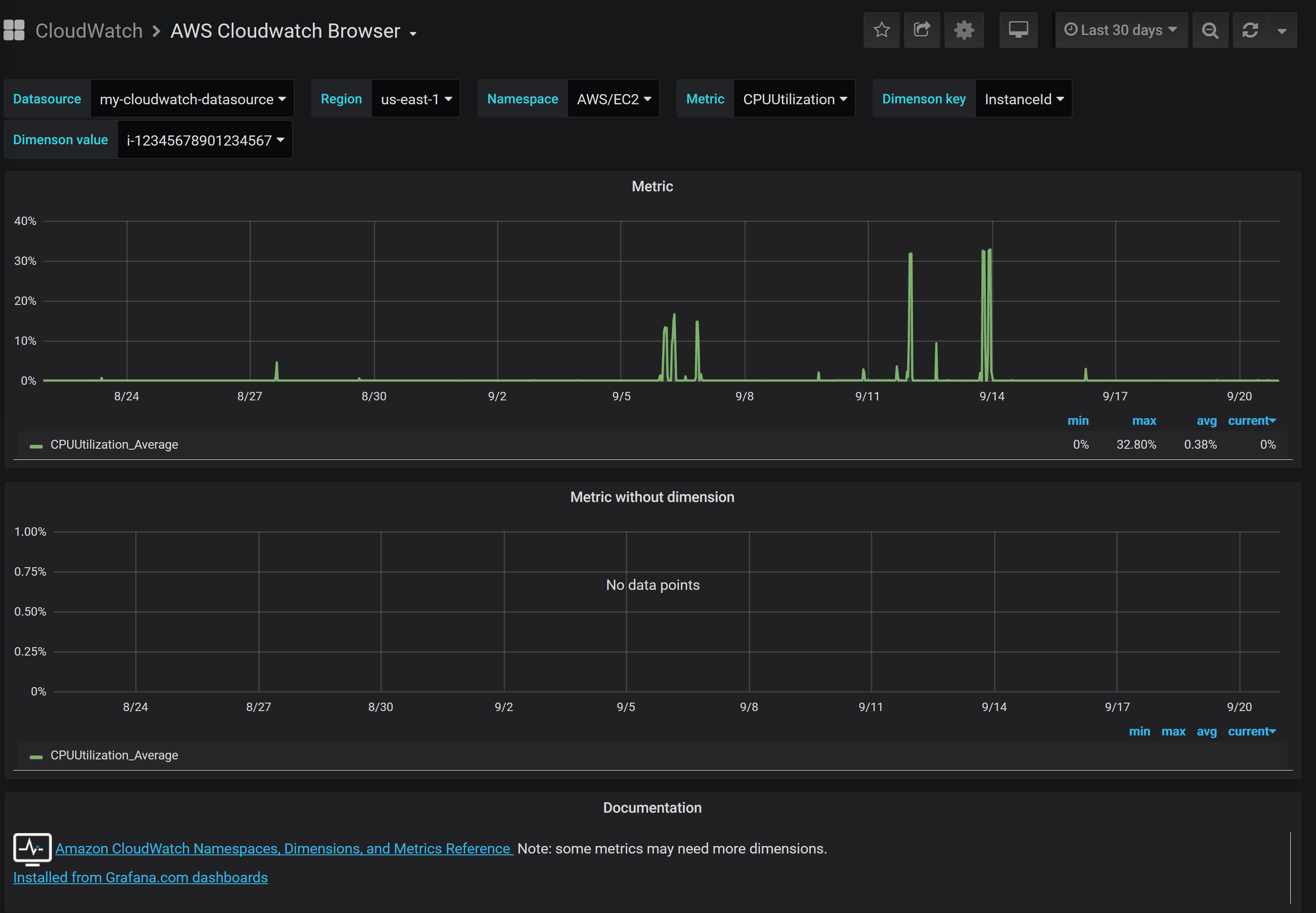The height and width of the screenshot is (913, 1316).
Task: Open dashboard settings gear icon
Action: [964, 30]
